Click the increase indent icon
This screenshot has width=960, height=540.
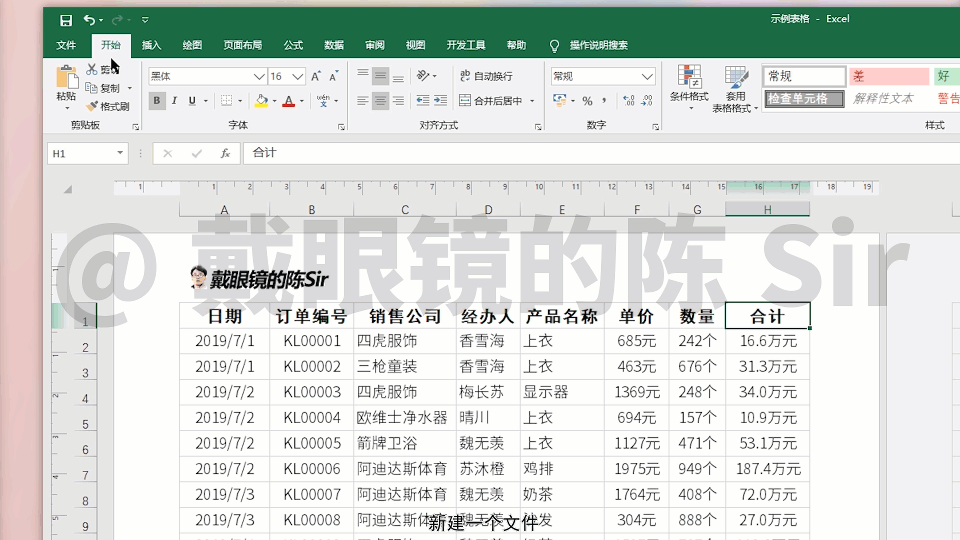(x=440, y=100)
